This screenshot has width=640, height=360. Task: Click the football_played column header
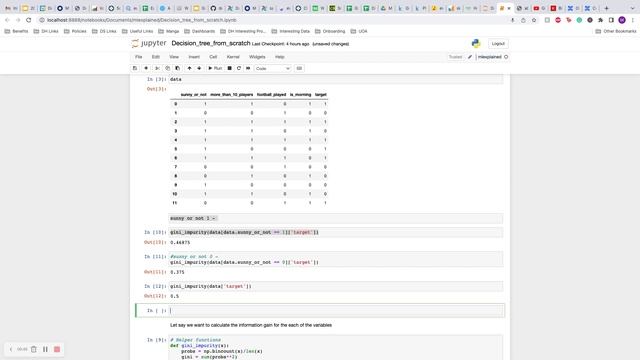(271, 95)
